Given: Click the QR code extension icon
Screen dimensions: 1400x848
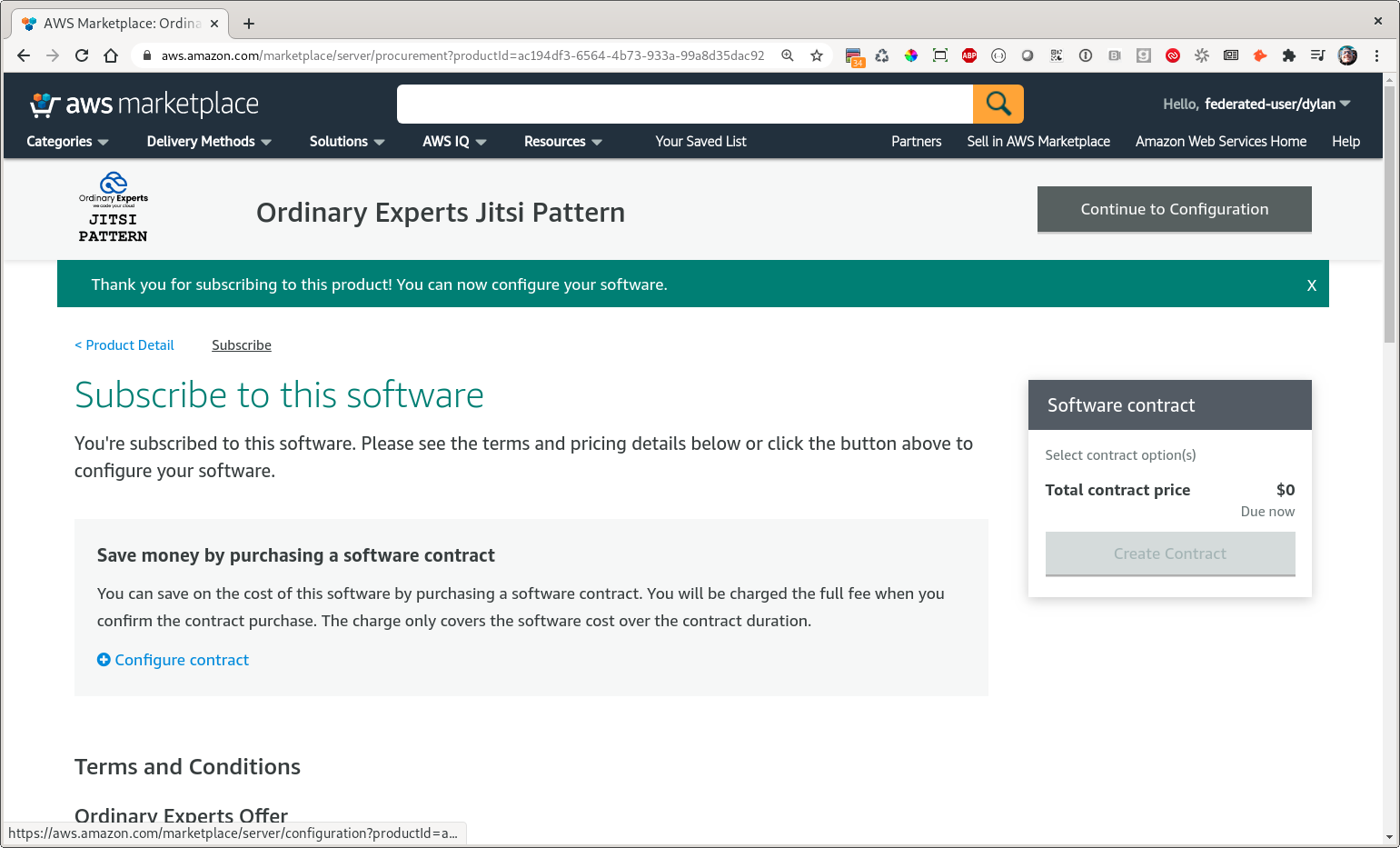Looking at the screenshot, I should pos(1057,55).
